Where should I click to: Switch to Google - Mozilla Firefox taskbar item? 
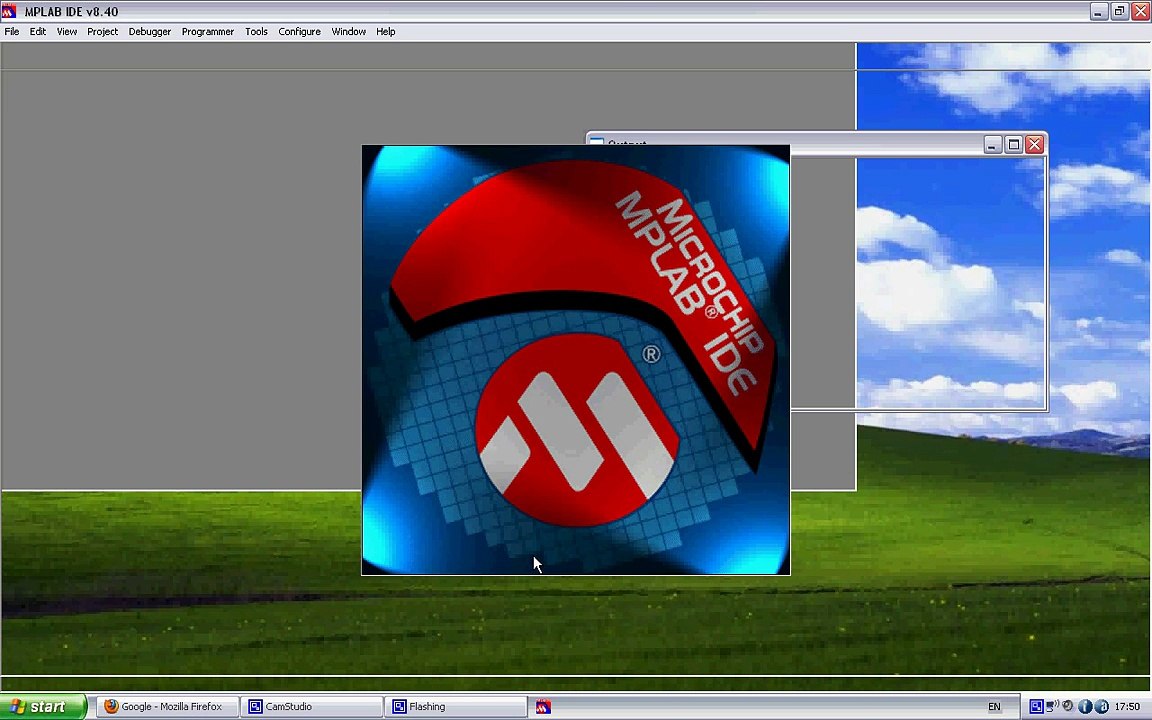click(168, 706)
